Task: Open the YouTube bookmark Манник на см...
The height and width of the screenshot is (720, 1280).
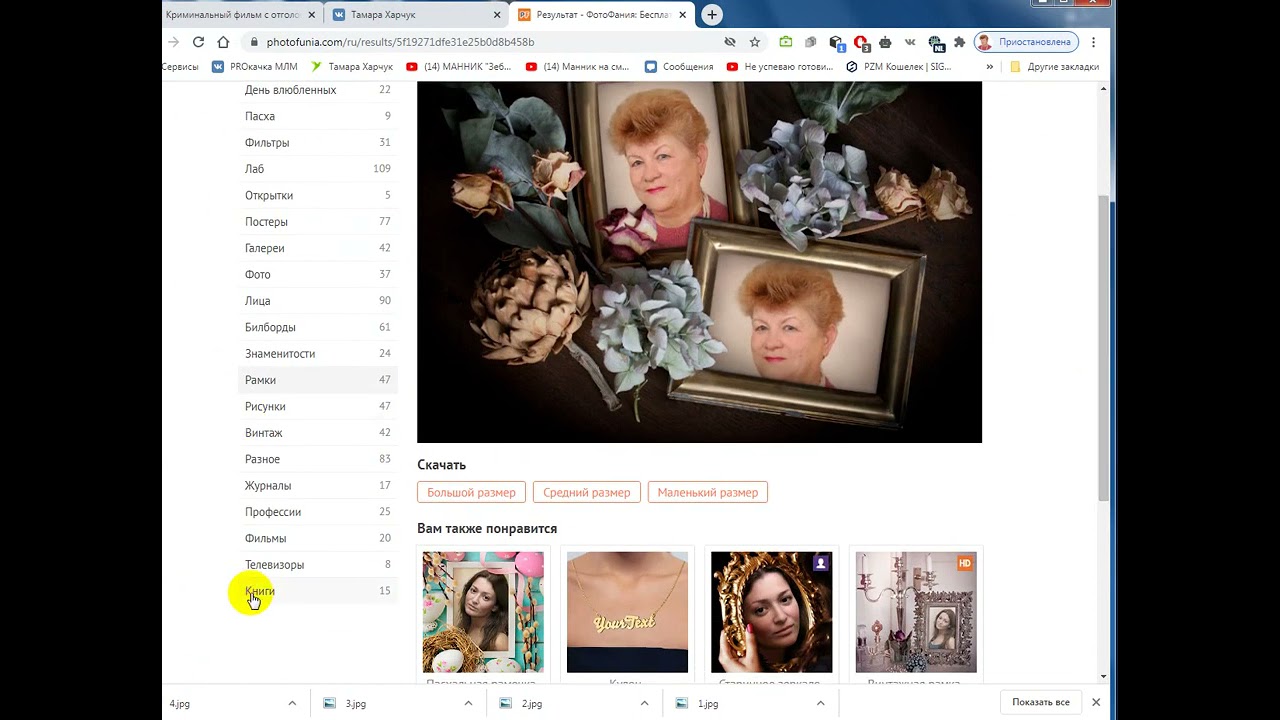Action: 577,67
